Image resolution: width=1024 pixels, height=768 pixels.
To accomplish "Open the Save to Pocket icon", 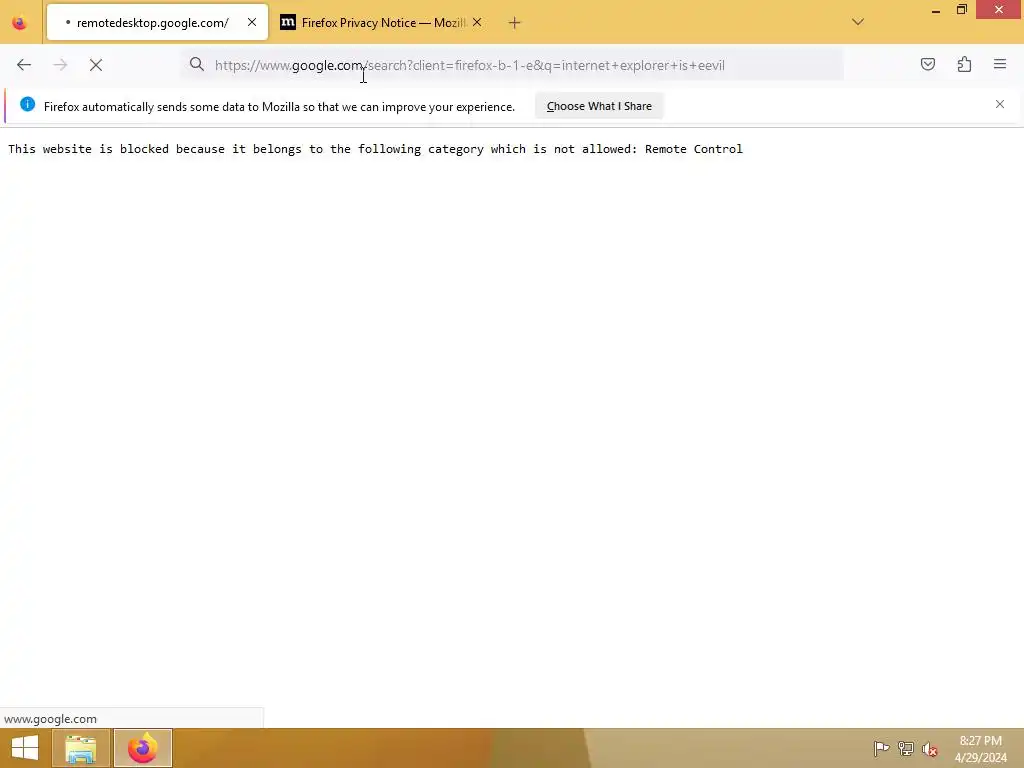I will point(927,64).
